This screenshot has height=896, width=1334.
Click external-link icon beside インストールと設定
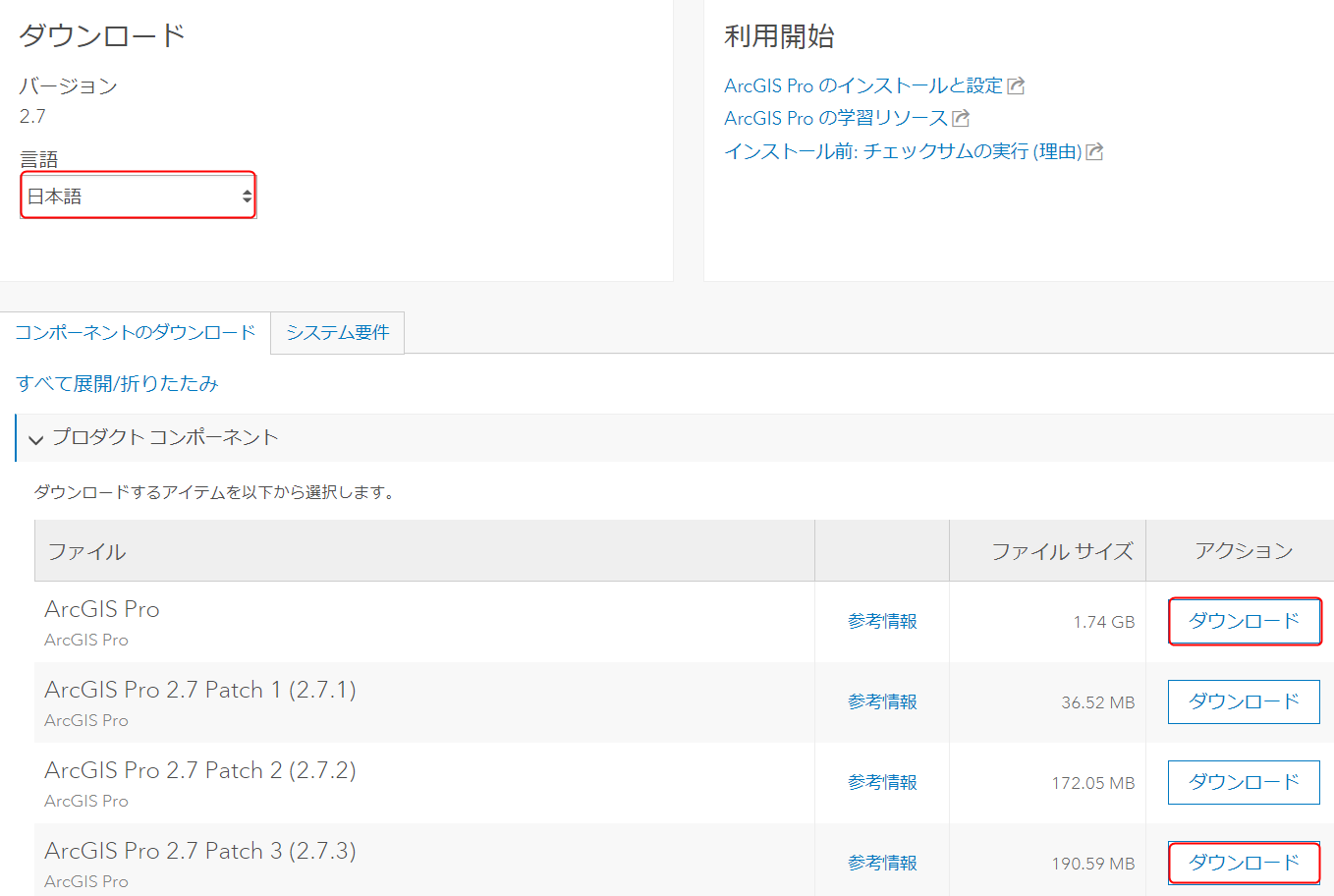(1017, 86)
